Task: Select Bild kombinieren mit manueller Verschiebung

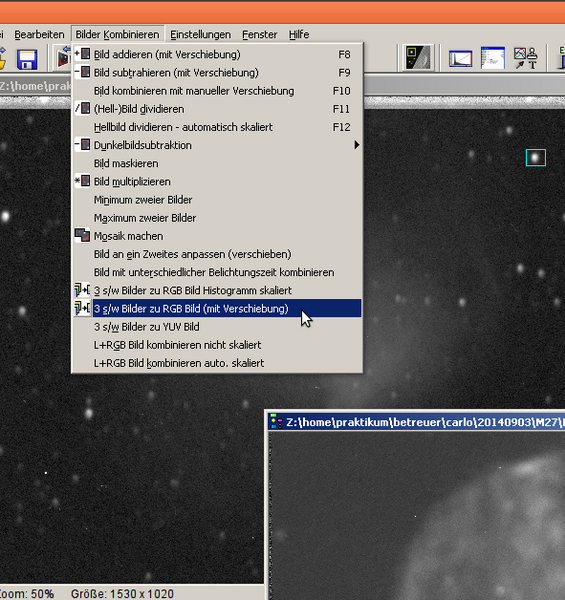Action: pyautogui.click(x=217, y=91)
